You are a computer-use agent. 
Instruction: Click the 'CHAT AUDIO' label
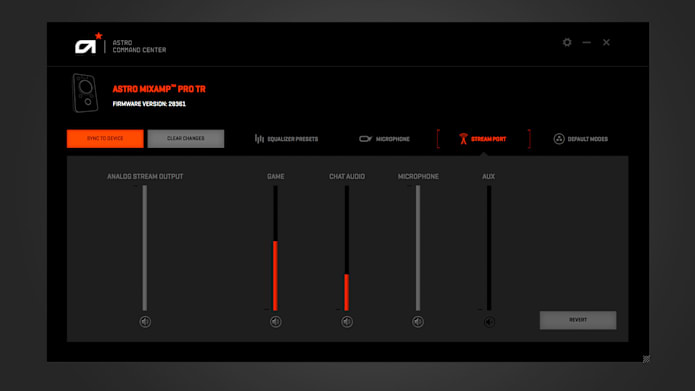coord(347,176)
